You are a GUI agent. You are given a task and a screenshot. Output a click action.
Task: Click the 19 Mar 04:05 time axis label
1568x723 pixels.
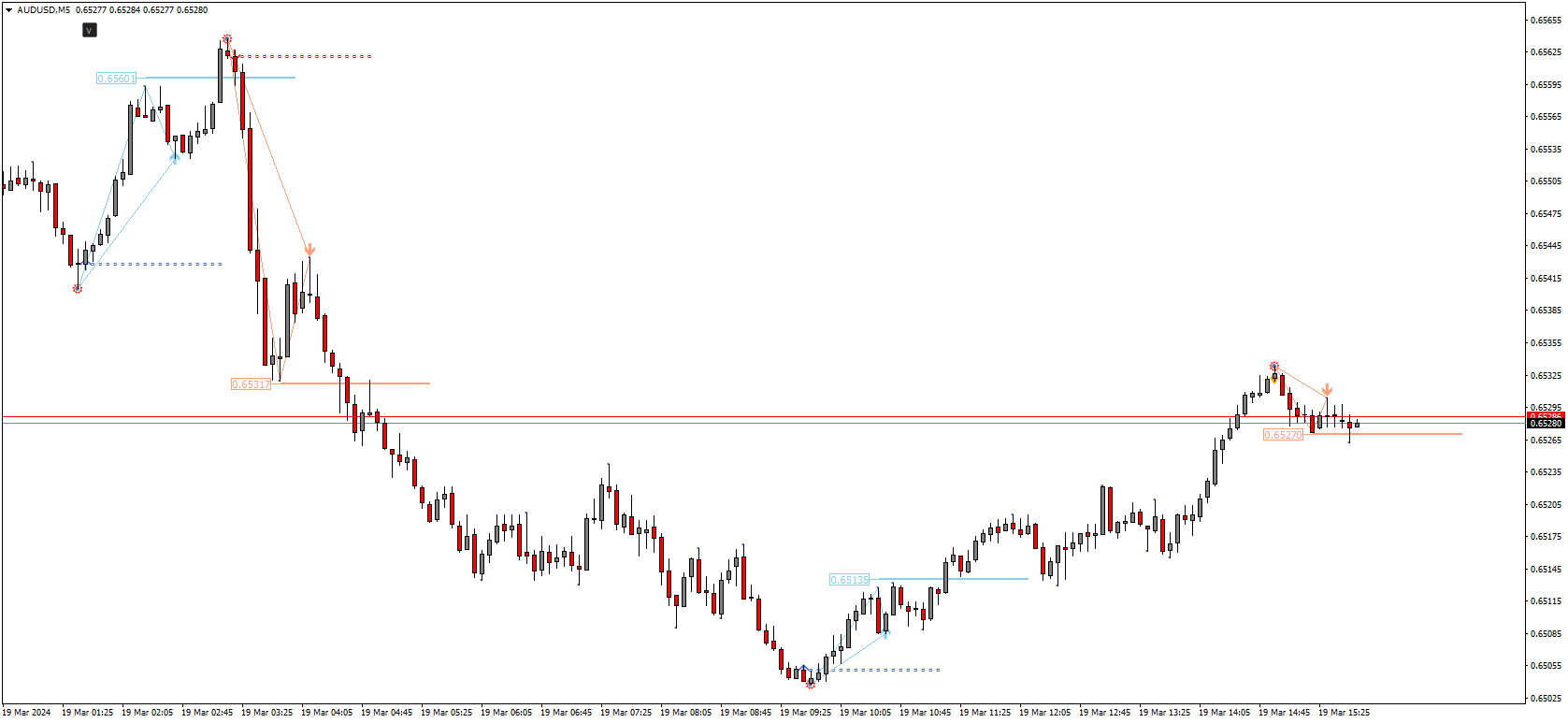point(326,713)
